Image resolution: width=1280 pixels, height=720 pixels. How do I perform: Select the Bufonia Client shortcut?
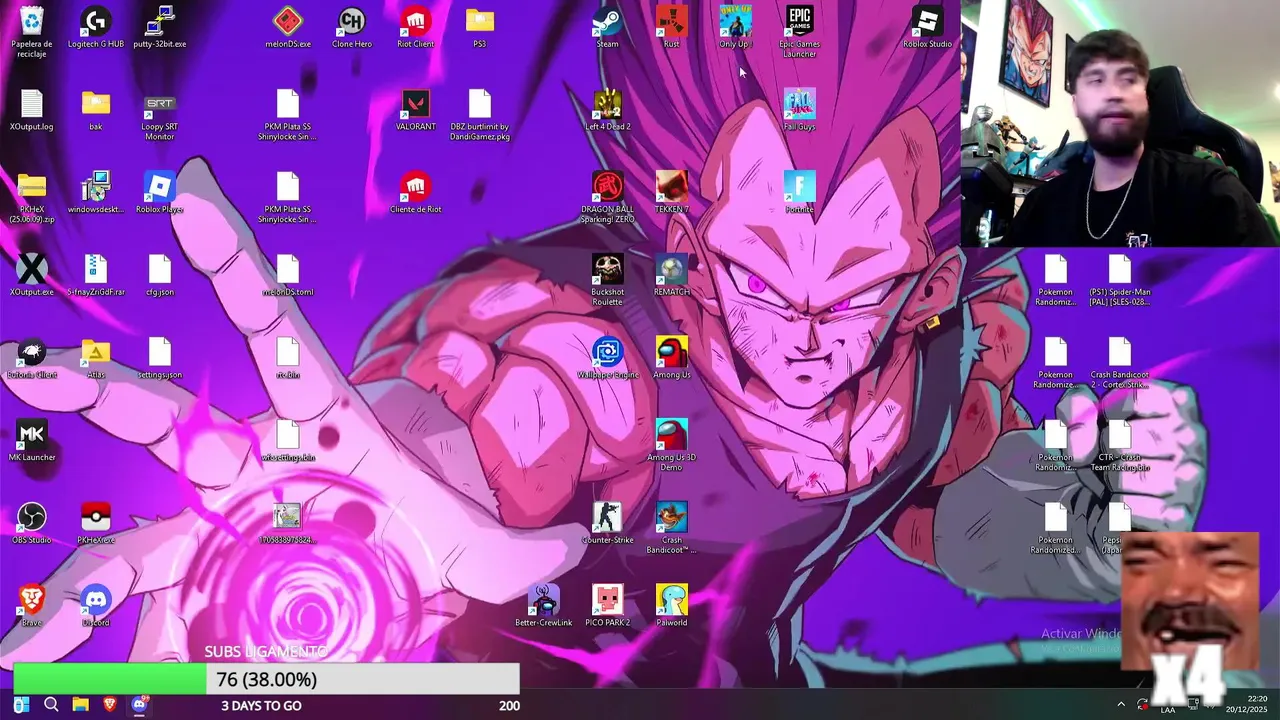pos(32,358)
